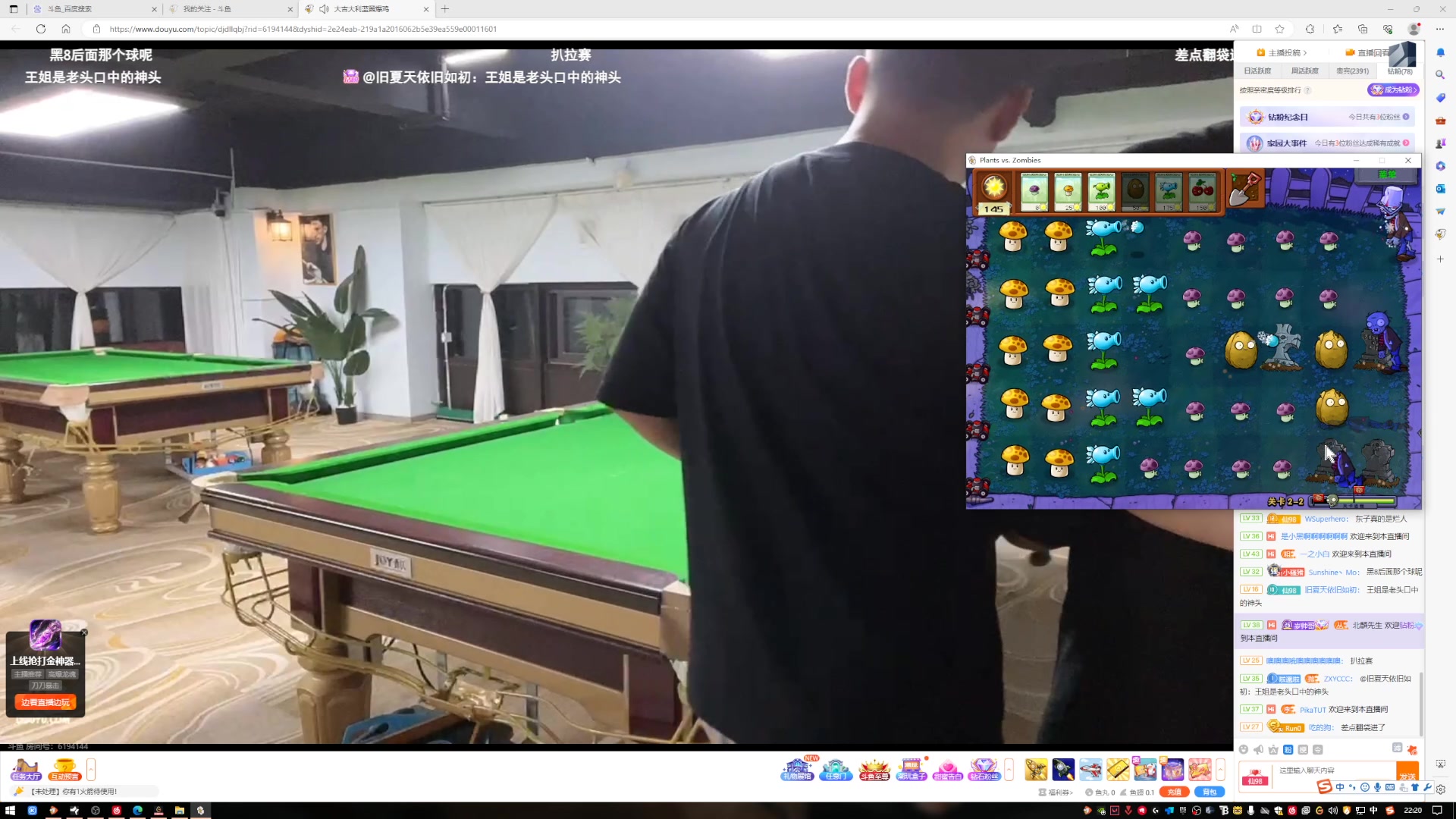The image size is (1456, 819).
Task: Send the gold card gift
Action: [1118, 769]
